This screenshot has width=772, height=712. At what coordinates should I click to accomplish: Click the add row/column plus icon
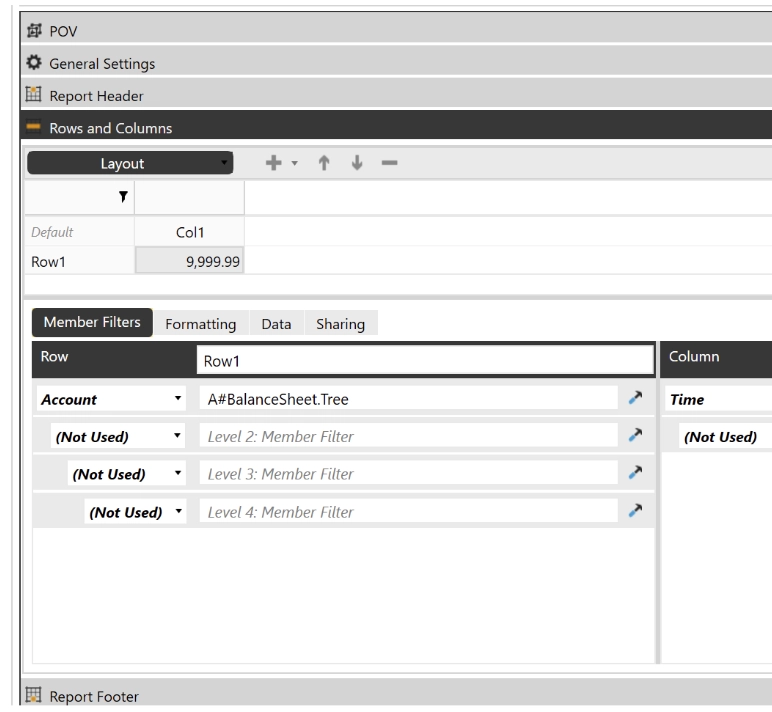pyautogui.click(x=273, y=163)
